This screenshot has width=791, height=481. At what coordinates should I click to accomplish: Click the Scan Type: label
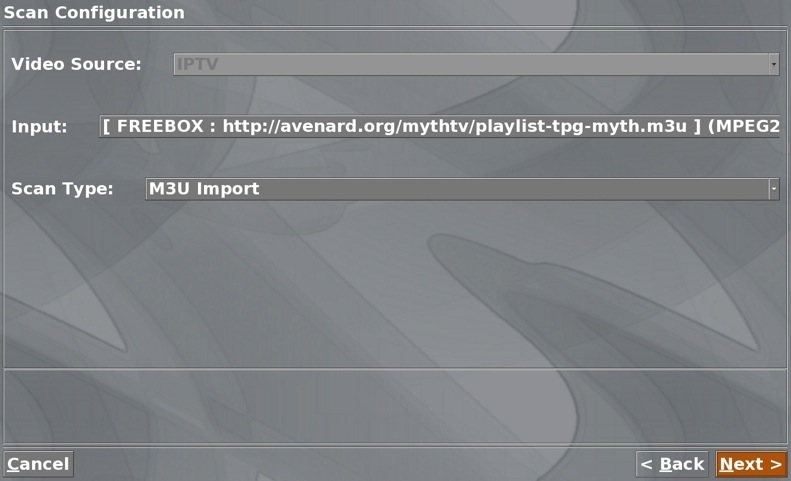point(62,189)
